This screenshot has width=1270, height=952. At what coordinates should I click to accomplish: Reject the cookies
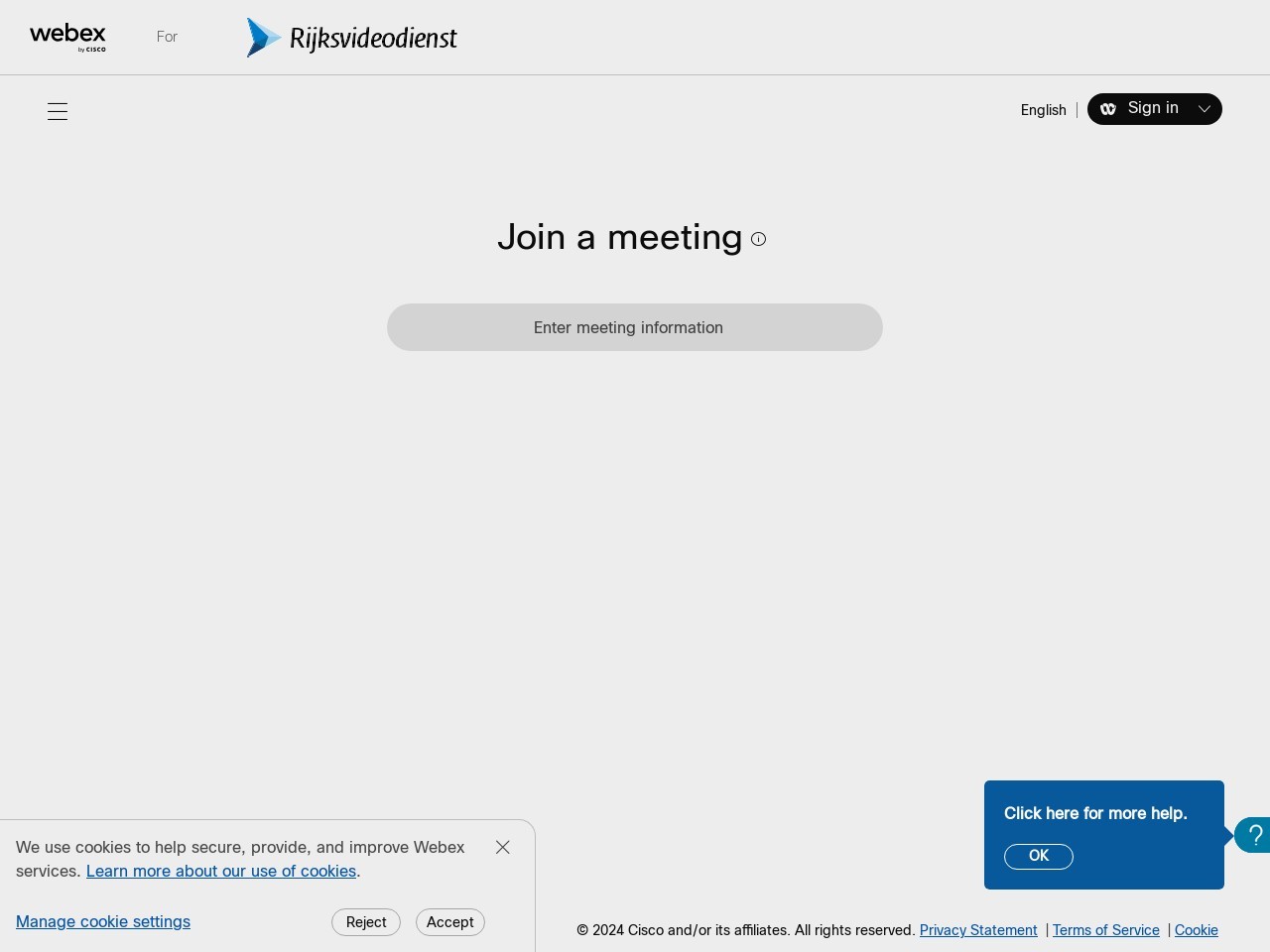[x=366, y=922]
